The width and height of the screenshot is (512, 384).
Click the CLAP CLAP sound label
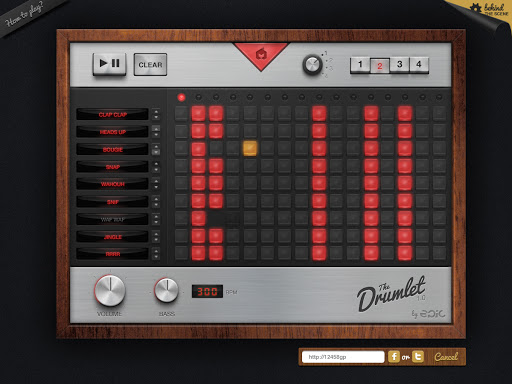[x=112, y=114]
